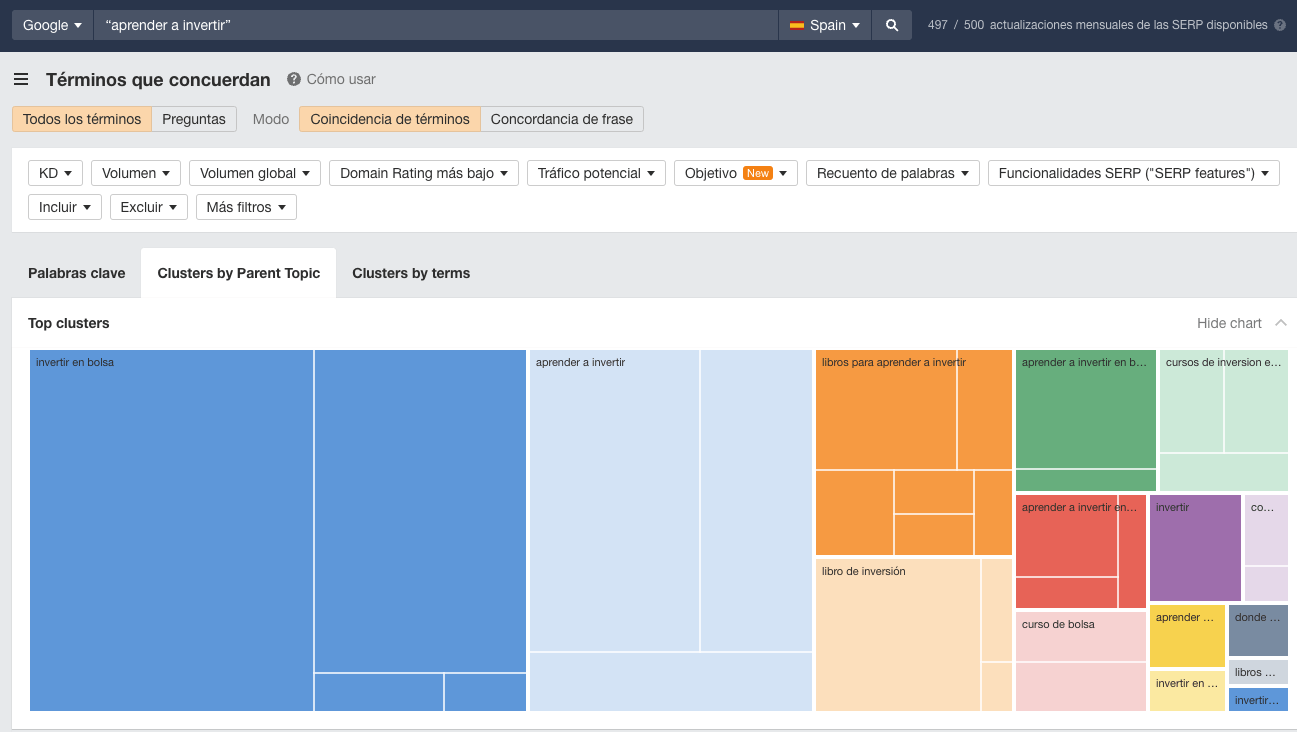The height and width of the screenshot is (732, 1297).
Task: Open the KD filter dropdown
Action: 55,172
